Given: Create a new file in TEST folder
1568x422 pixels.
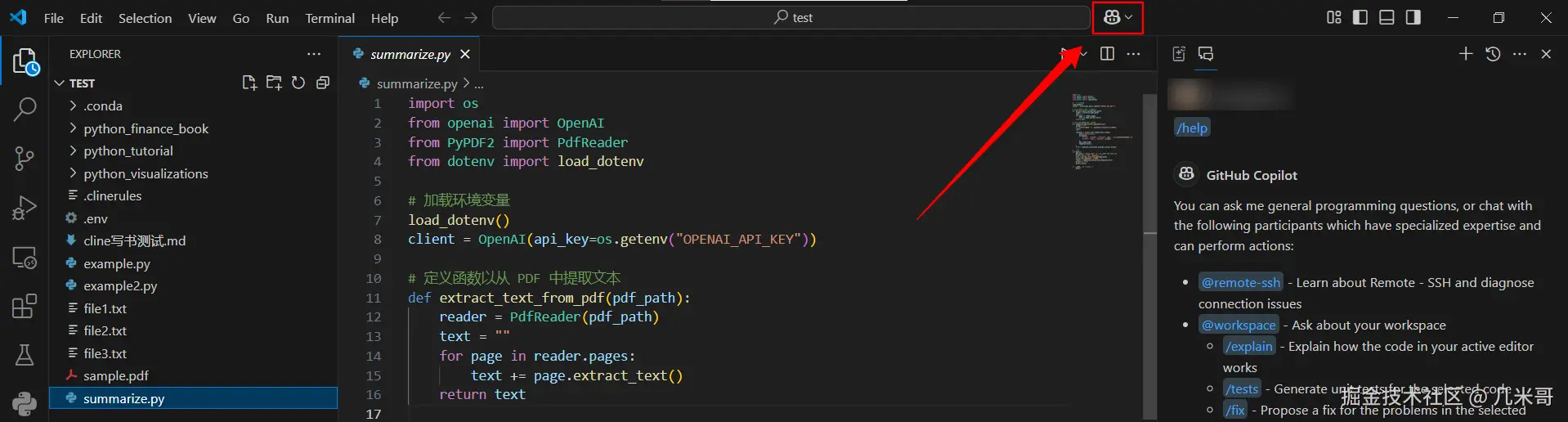Looking at the screenshot, I should 249,83.
